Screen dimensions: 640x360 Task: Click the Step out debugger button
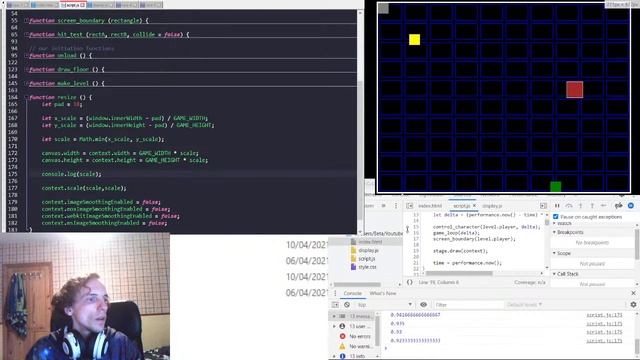click(592, 206)
